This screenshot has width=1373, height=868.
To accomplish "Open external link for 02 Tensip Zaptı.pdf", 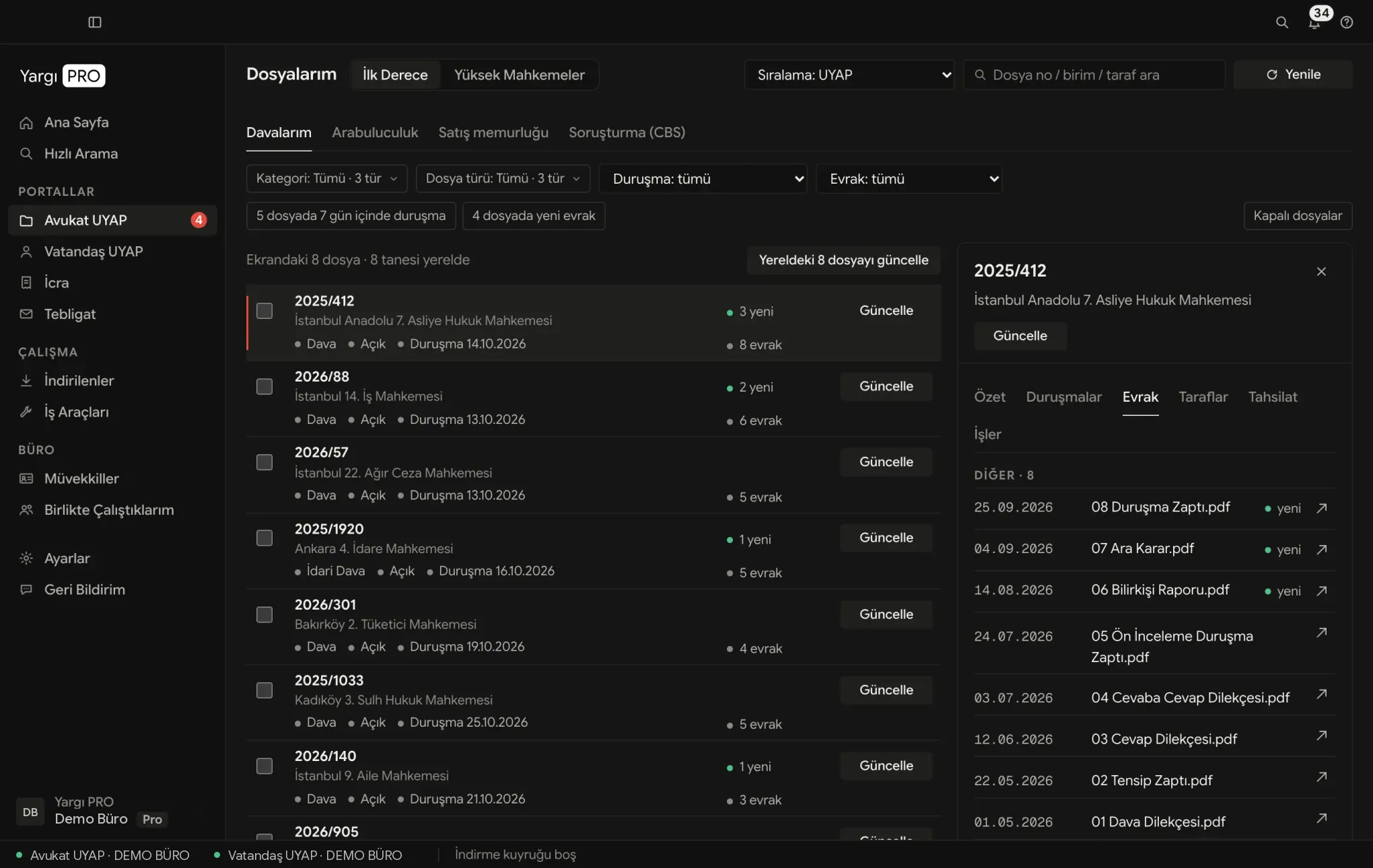I will click(1322, 776).
